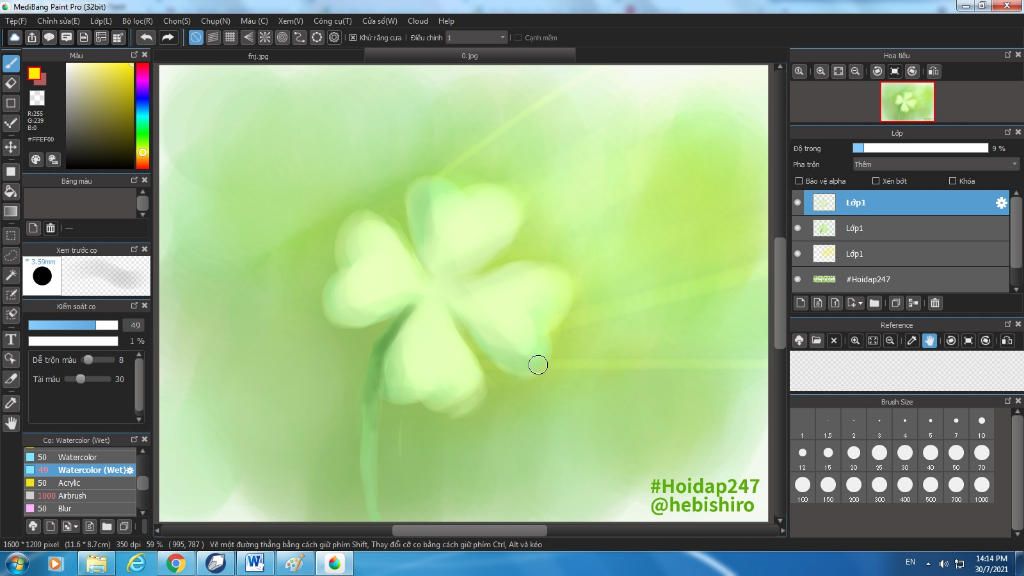
Task: Select the Airbrush brush
Action: 80,496
